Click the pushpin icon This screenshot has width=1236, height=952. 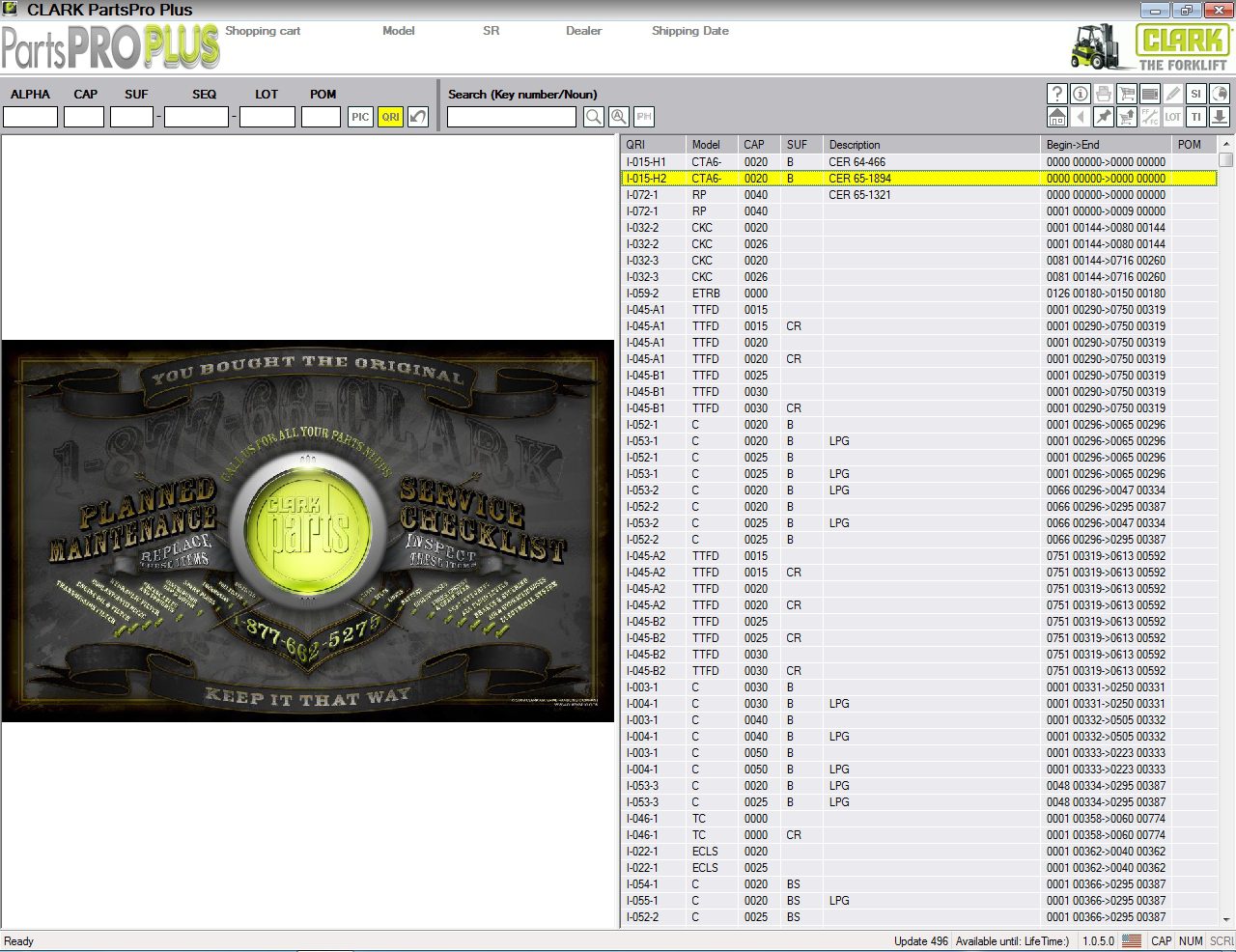coord(1104,117)
